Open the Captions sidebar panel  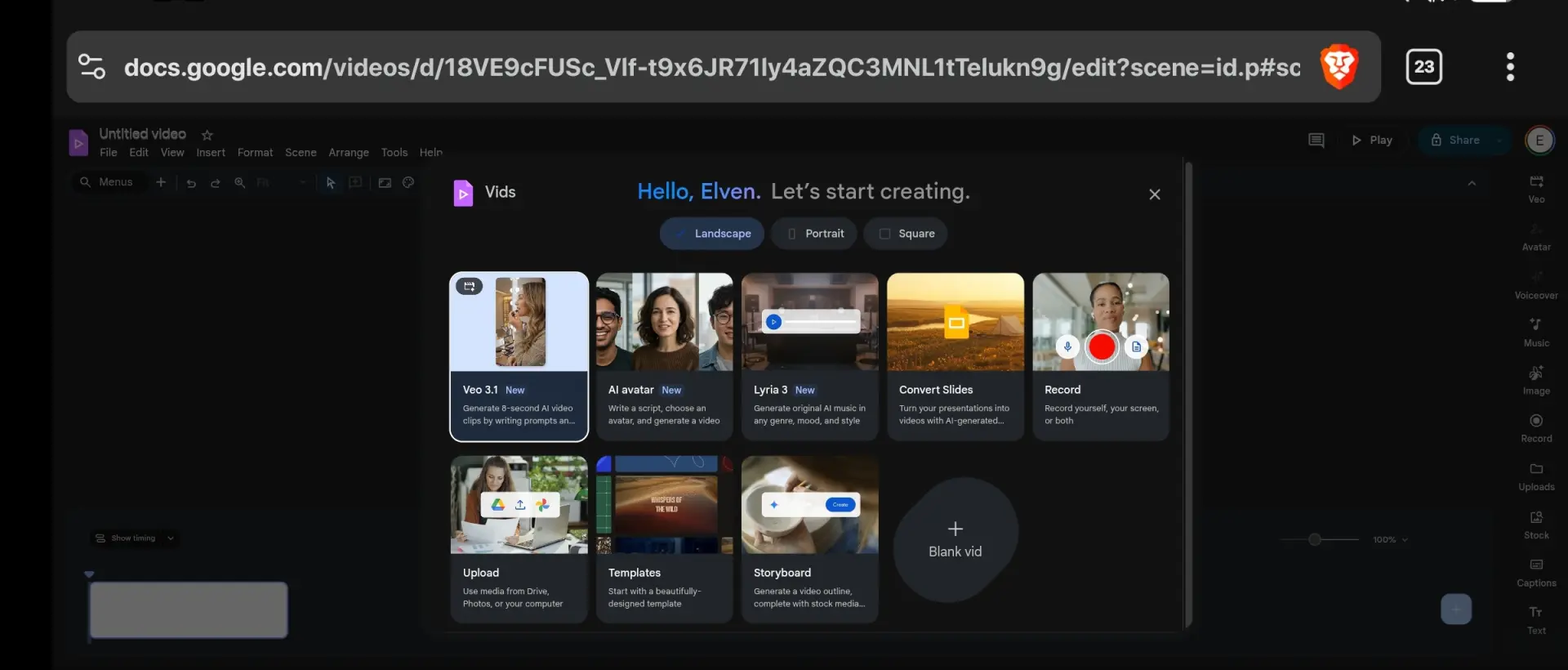coord(1536,573)
